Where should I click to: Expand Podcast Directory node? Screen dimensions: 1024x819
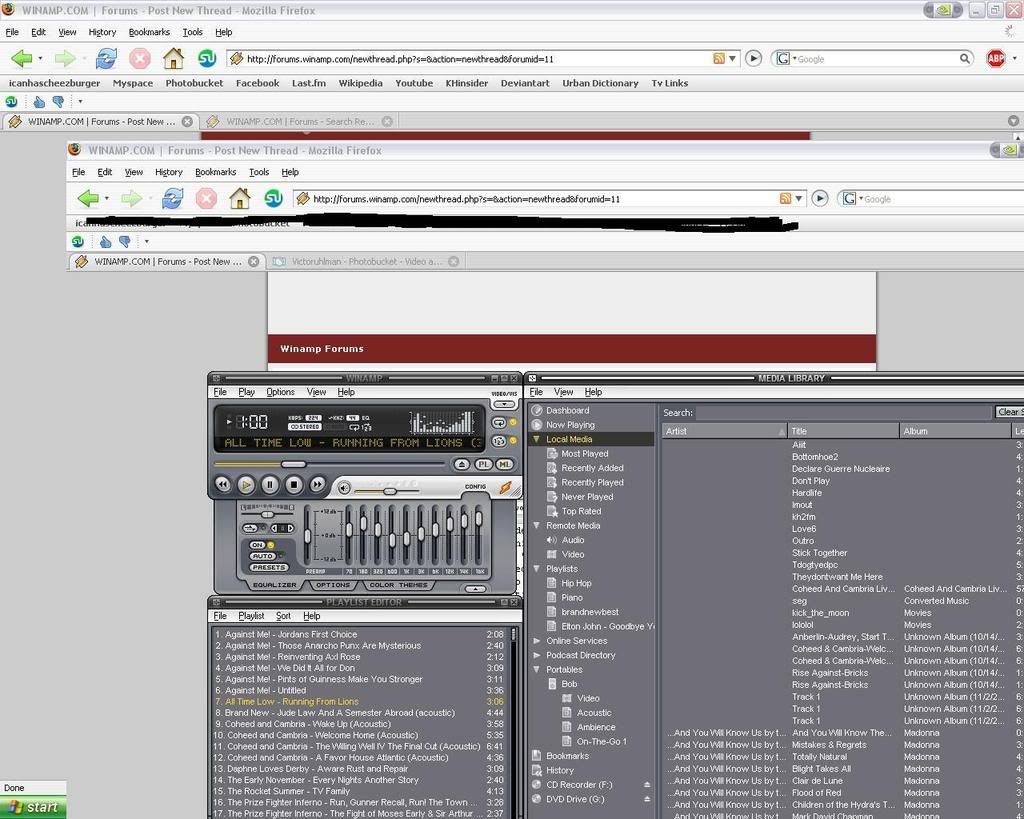point(537,655)
